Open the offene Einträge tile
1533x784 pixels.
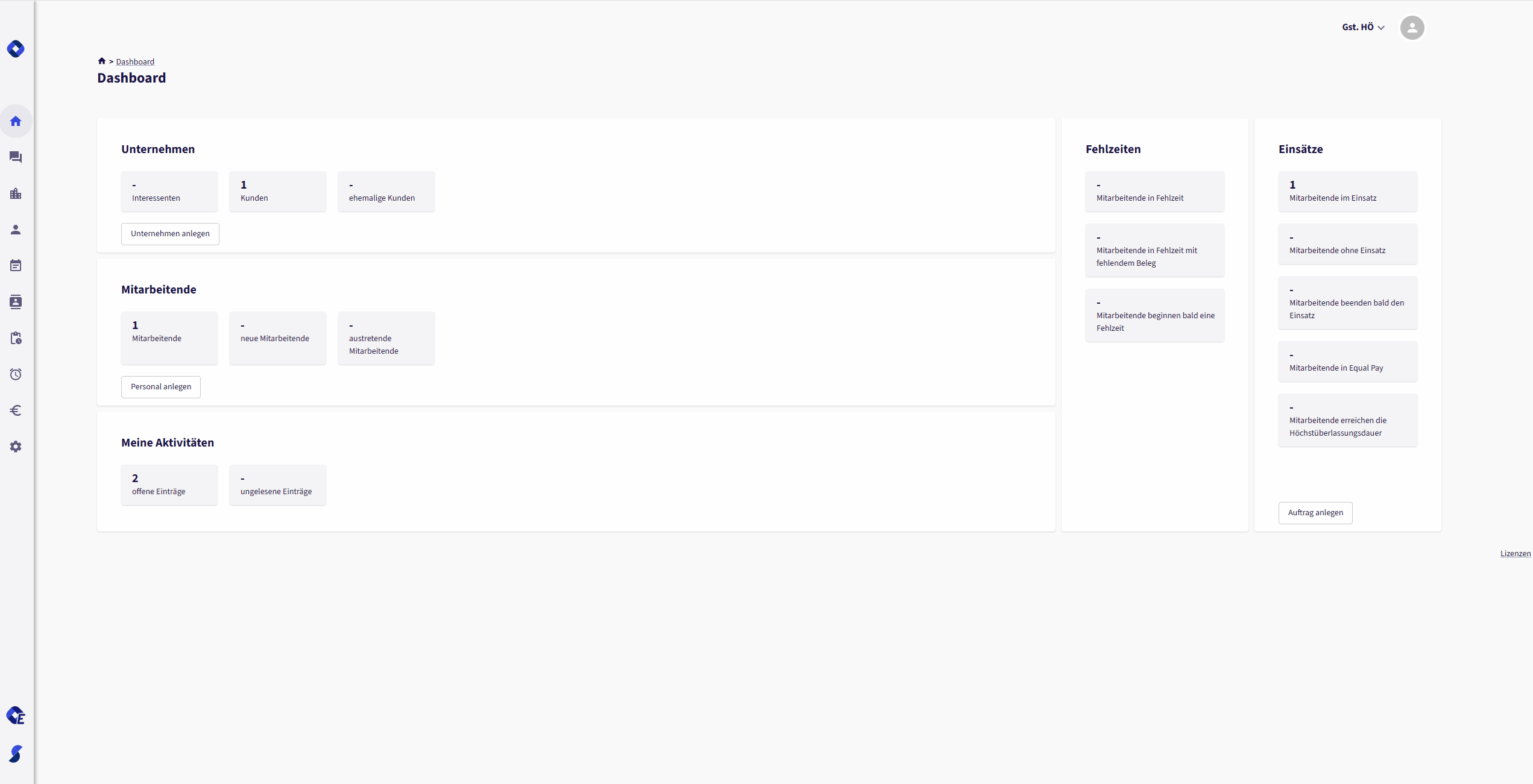[x=169, y=485]
